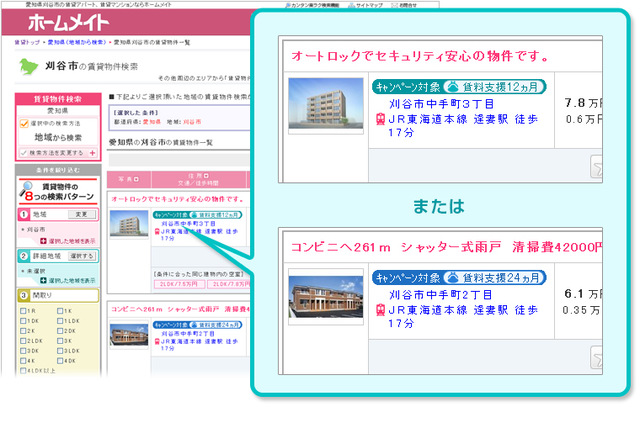The width and height of the screenshot is (640, 428).
Task: Click 賃貸物件検索 pink panel header
Action: [x=58, y=99]
